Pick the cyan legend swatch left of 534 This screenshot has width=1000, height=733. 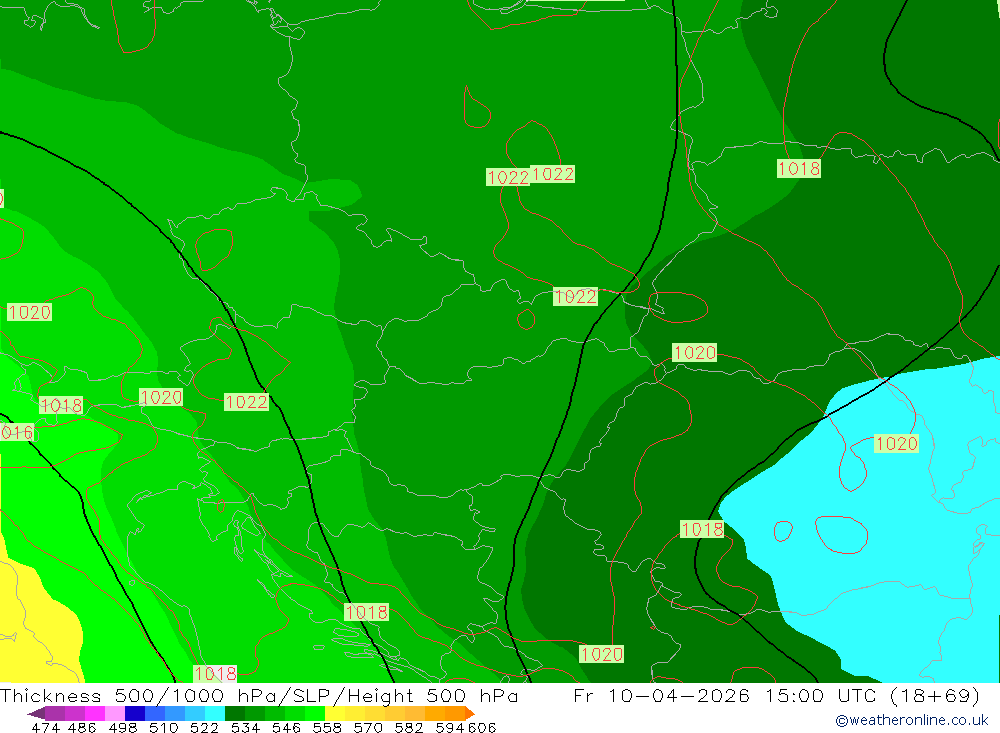215,713
